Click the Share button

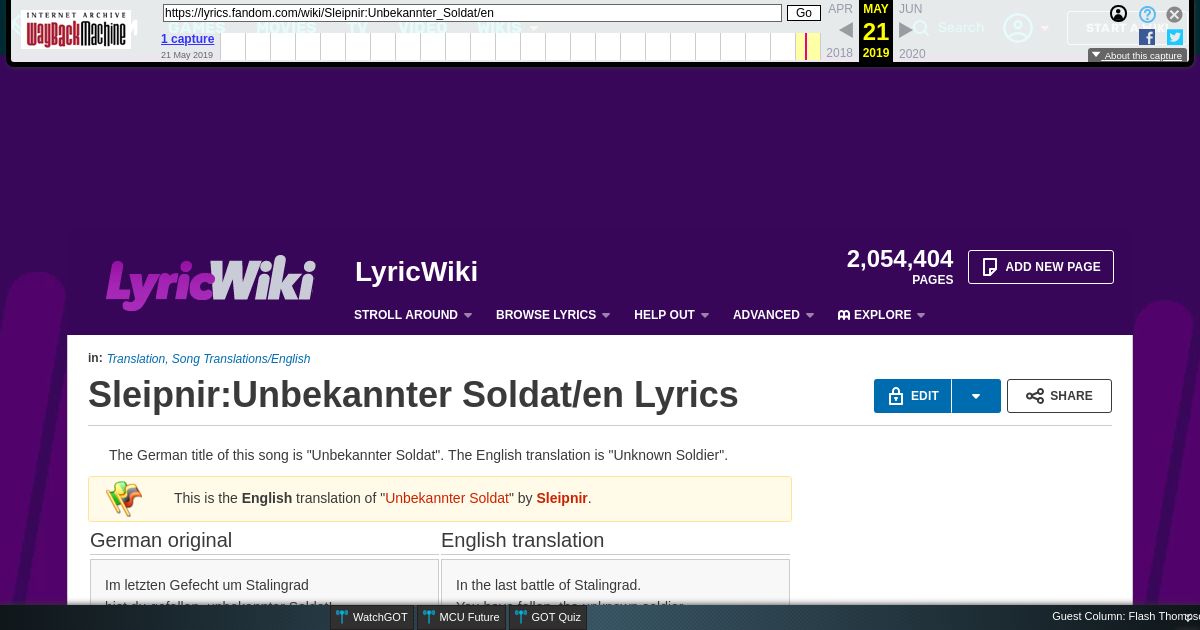[x=1059, y=396]
